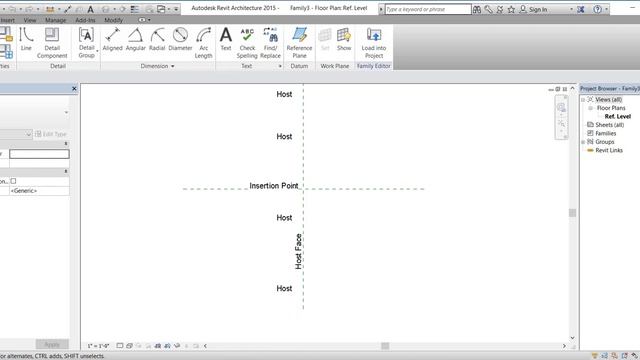
Task: Pick the Diameter dimension tool
Action: click(x=180, y=40)
